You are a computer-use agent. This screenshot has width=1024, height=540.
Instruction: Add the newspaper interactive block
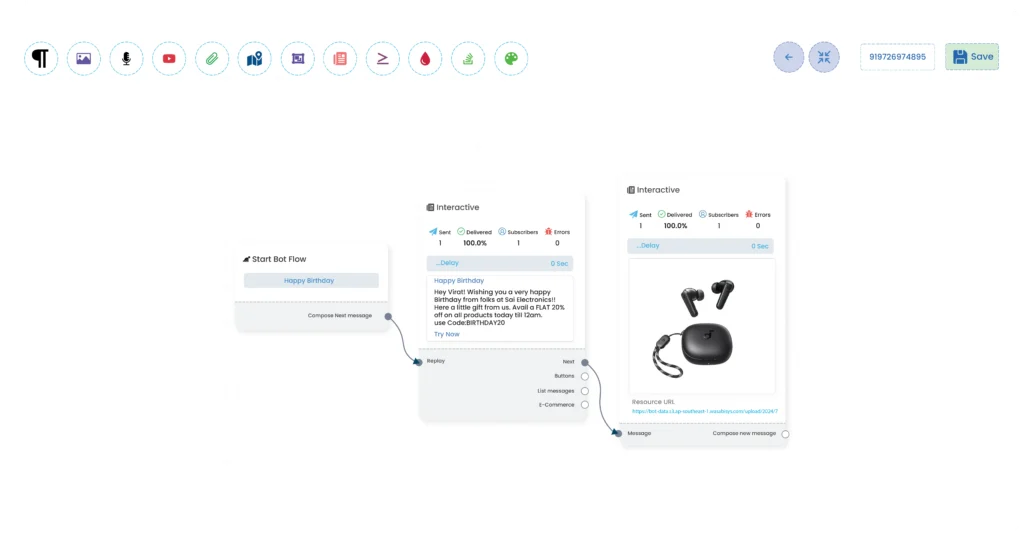340,59
